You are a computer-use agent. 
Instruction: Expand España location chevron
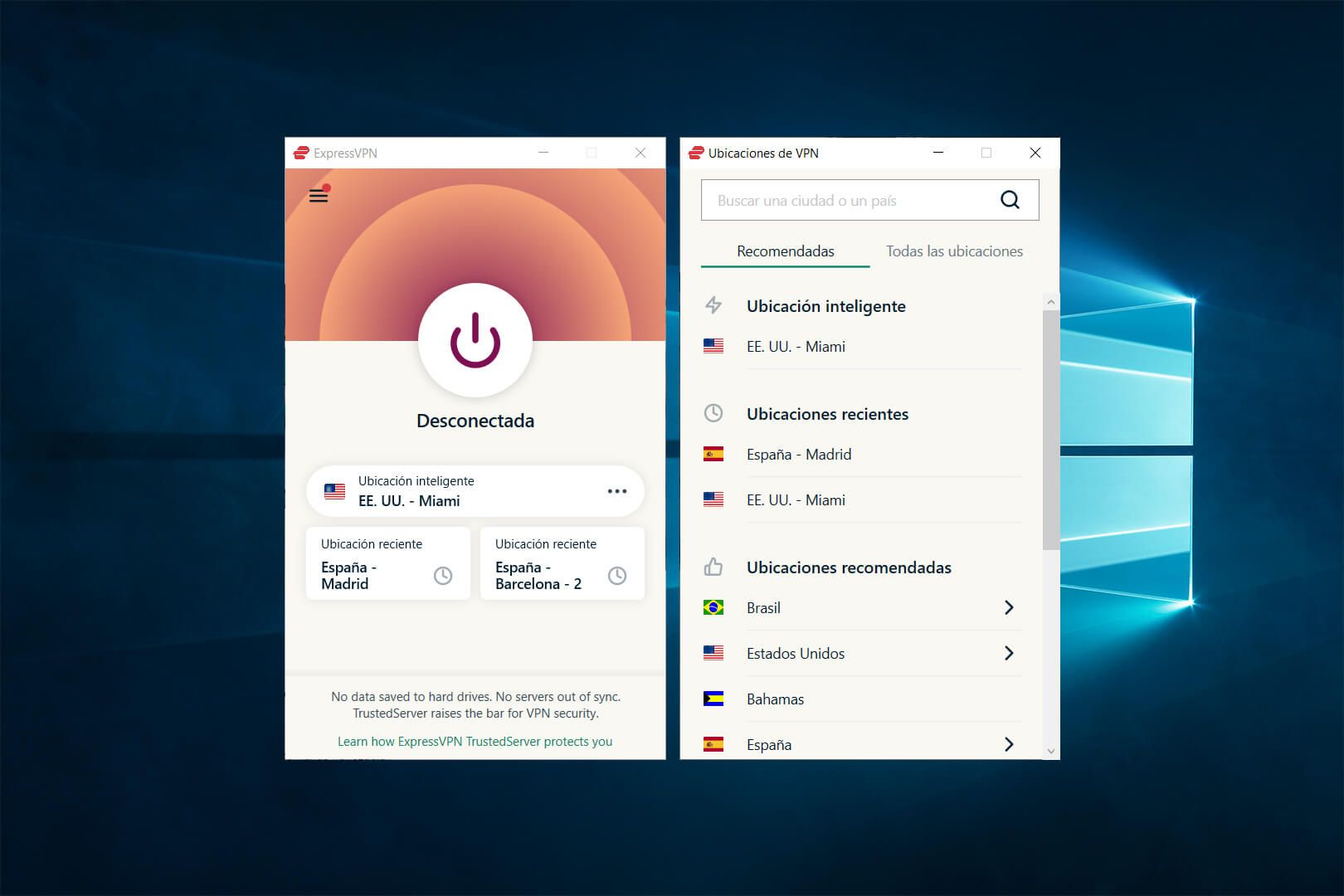[1009, 745]
